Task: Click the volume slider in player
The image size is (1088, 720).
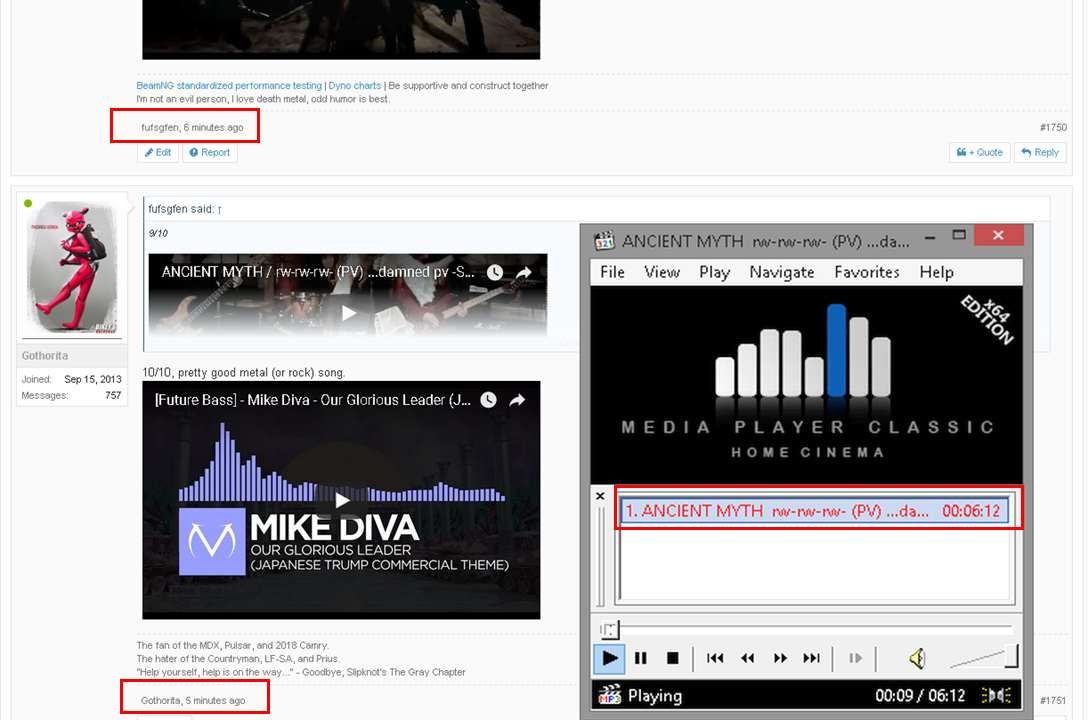Action: coord(984,658)
